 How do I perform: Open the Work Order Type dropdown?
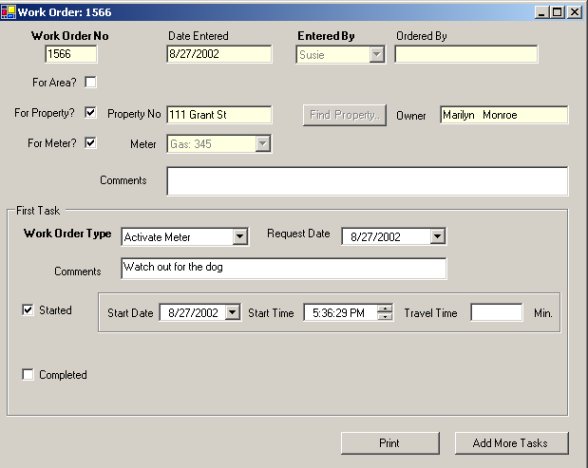[240, 237]
